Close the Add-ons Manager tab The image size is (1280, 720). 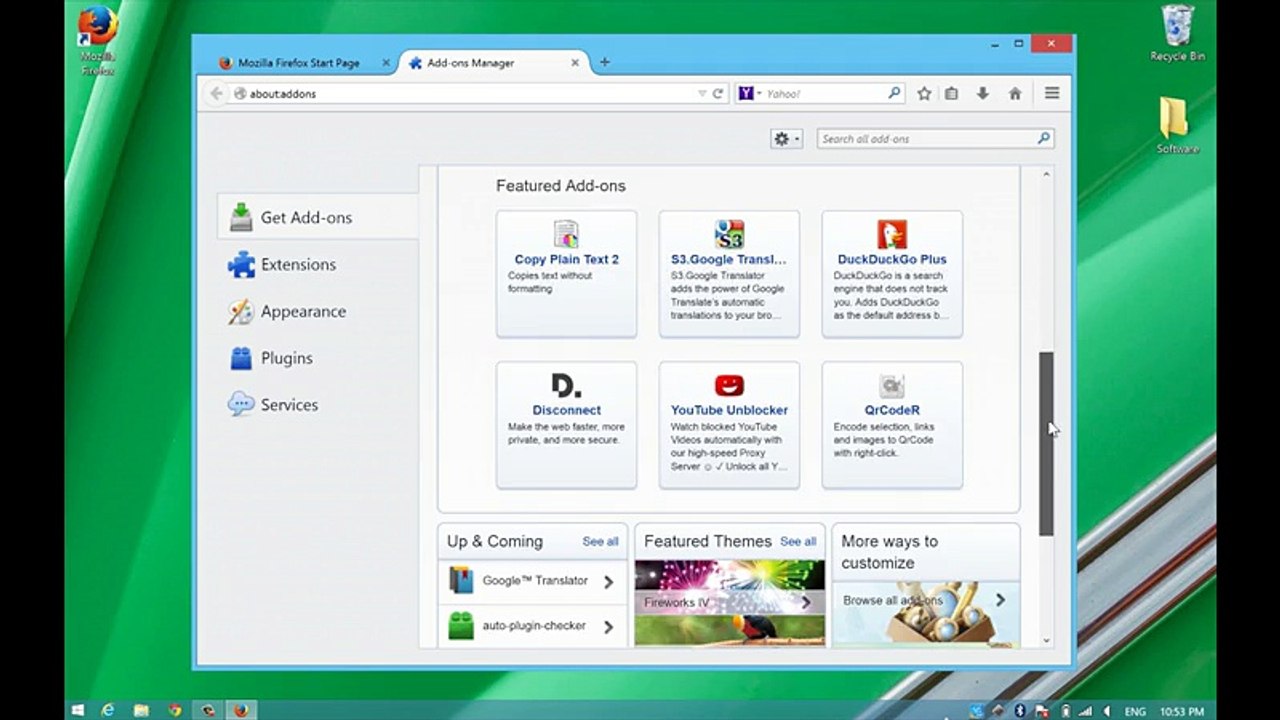[575, 62]
